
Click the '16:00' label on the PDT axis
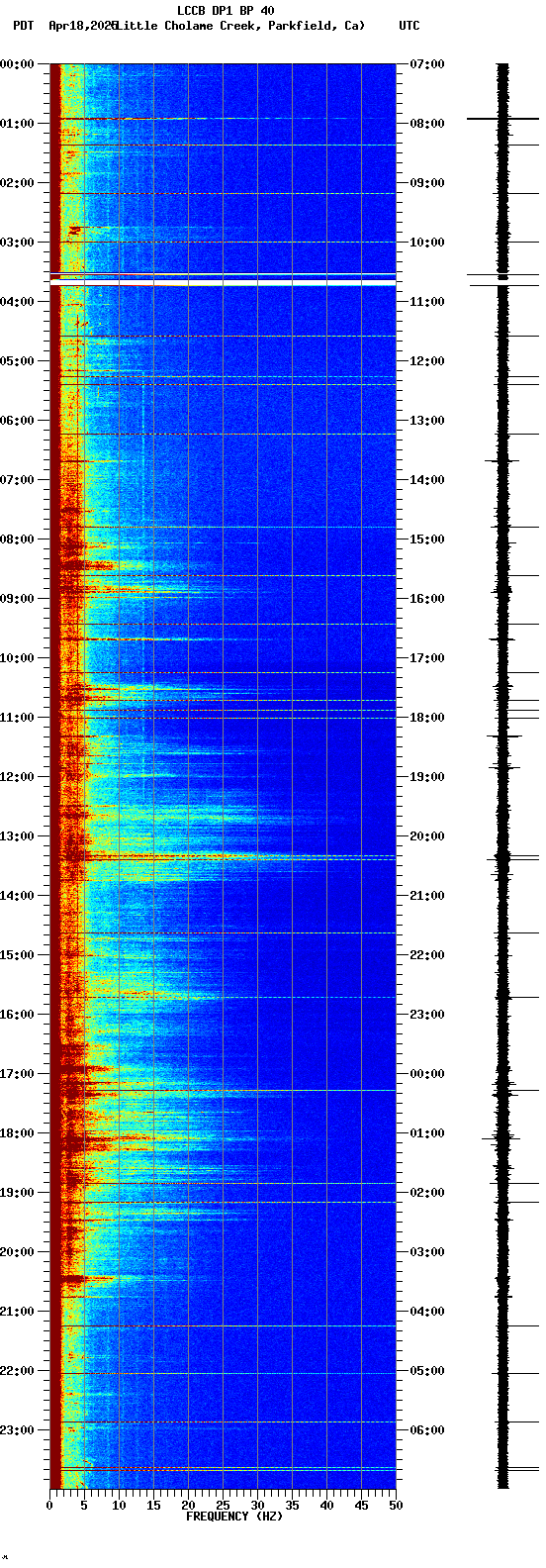pyautogui.click(x=17, y=1015)
